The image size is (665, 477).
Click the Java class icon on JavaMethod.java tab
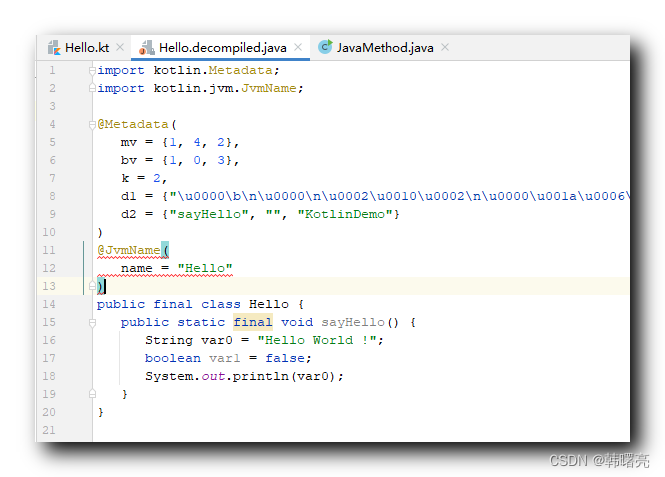(x=326, y=47)
